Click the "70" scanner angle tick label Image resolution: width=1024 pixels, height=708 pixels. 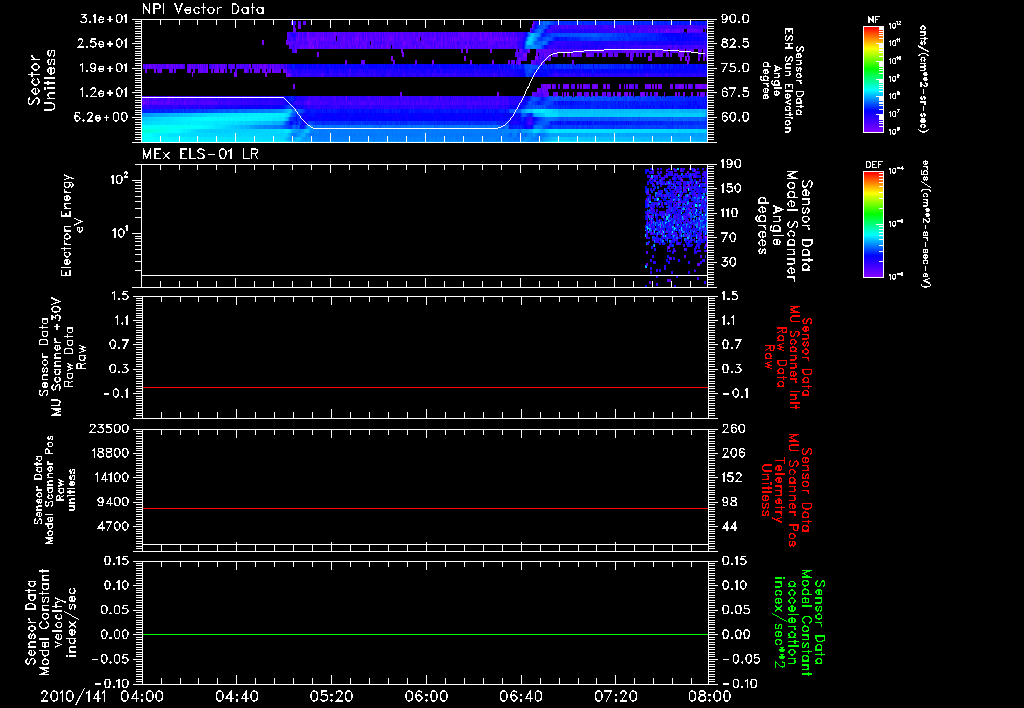coord(728,238)
